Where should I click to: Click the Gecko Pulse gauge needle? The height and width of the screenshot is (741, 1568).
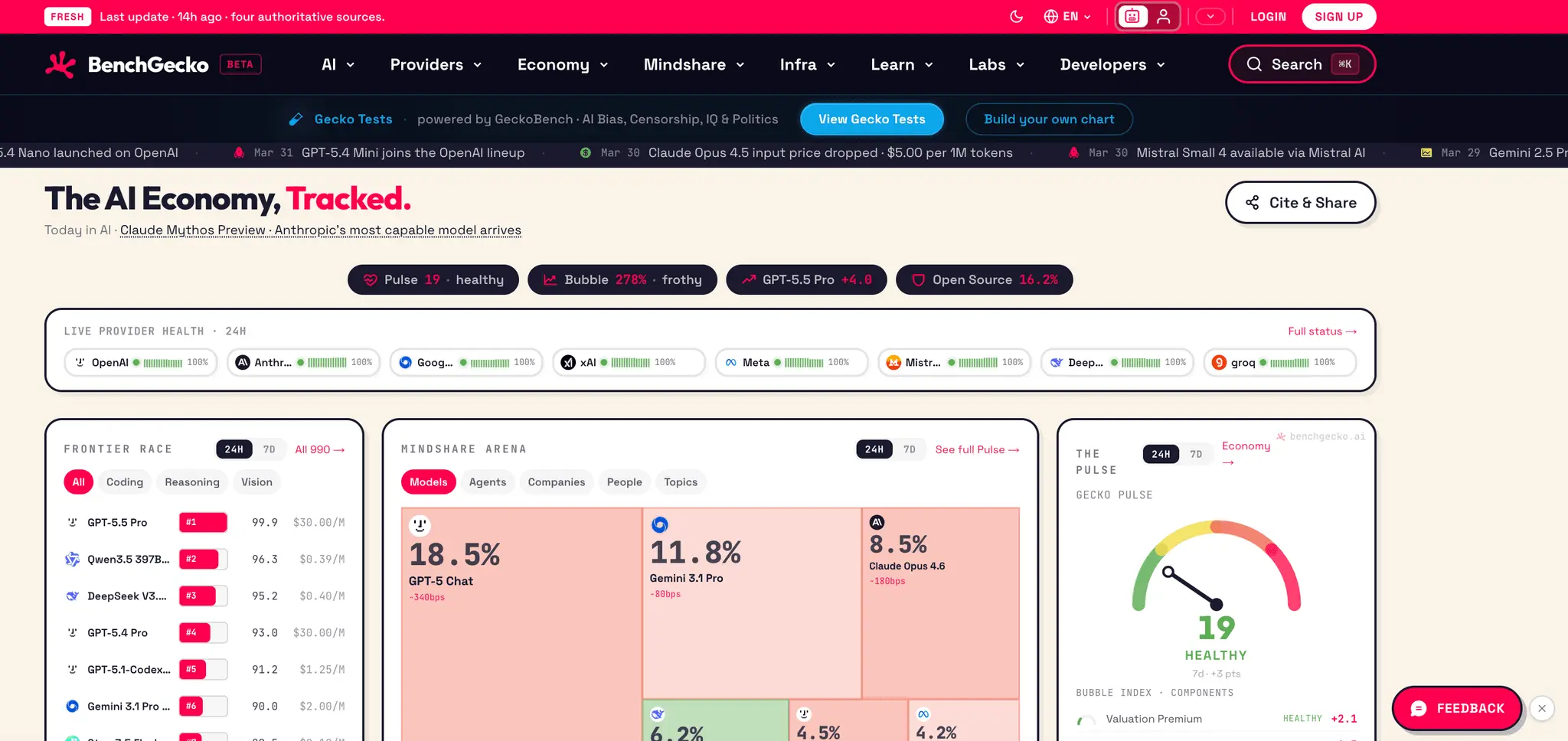pyautogui.click(x=1191, y=588)
